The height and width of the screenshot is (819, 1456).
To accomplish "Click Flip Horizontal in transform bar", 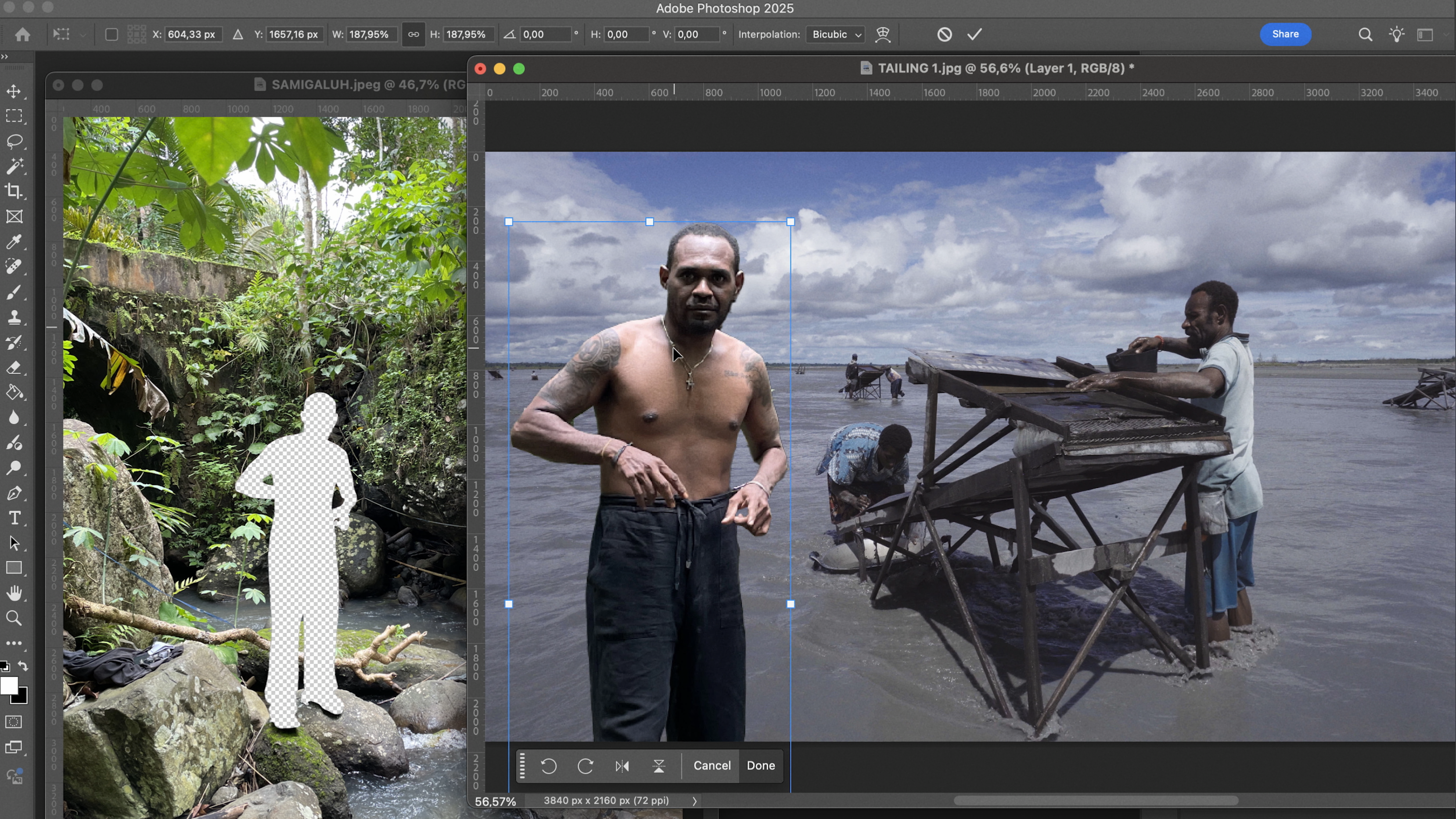I will tap(622, 766).
